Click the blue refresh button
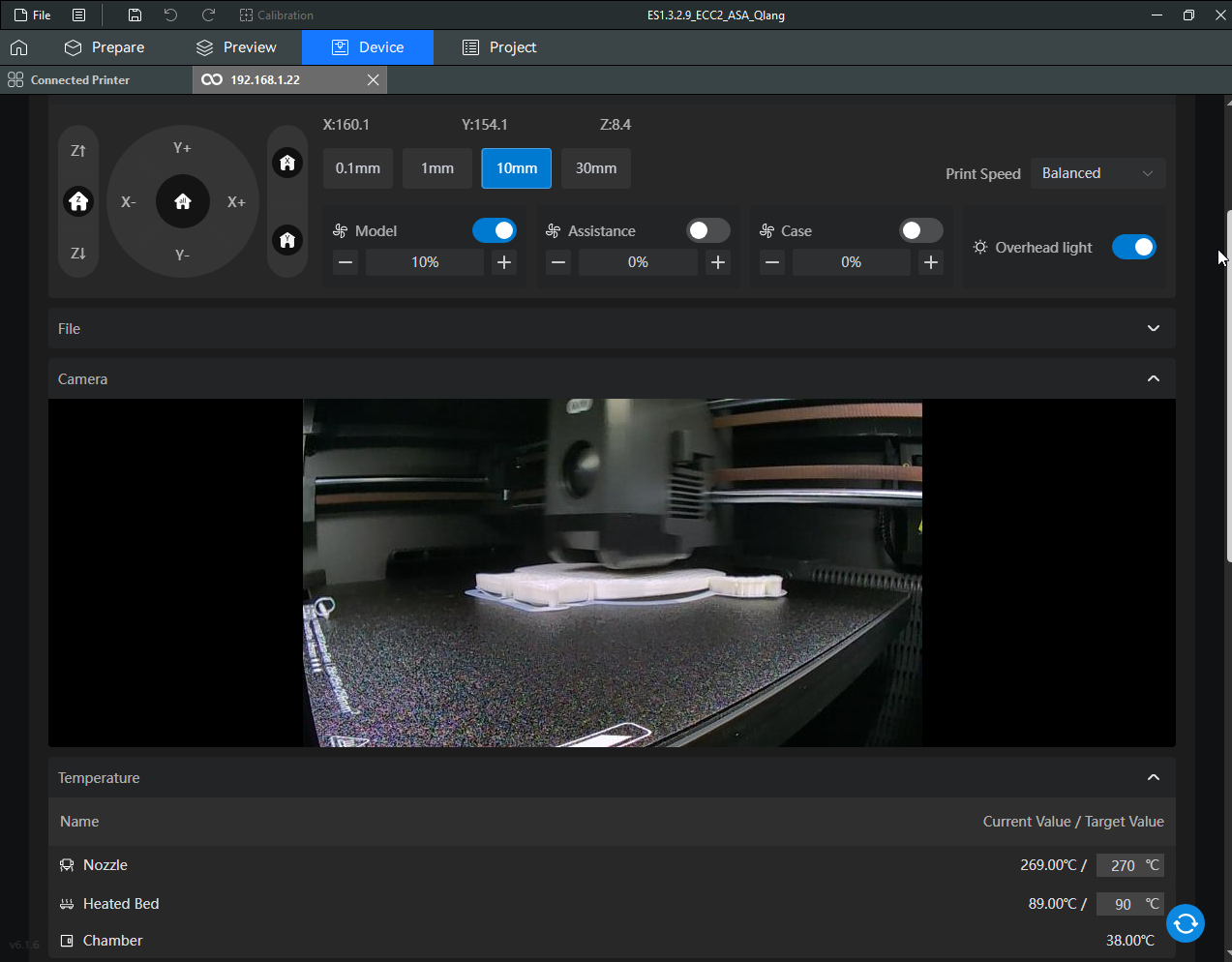Image resolution: width=1232 pixels, height=962 pixels. [1185, 923]
